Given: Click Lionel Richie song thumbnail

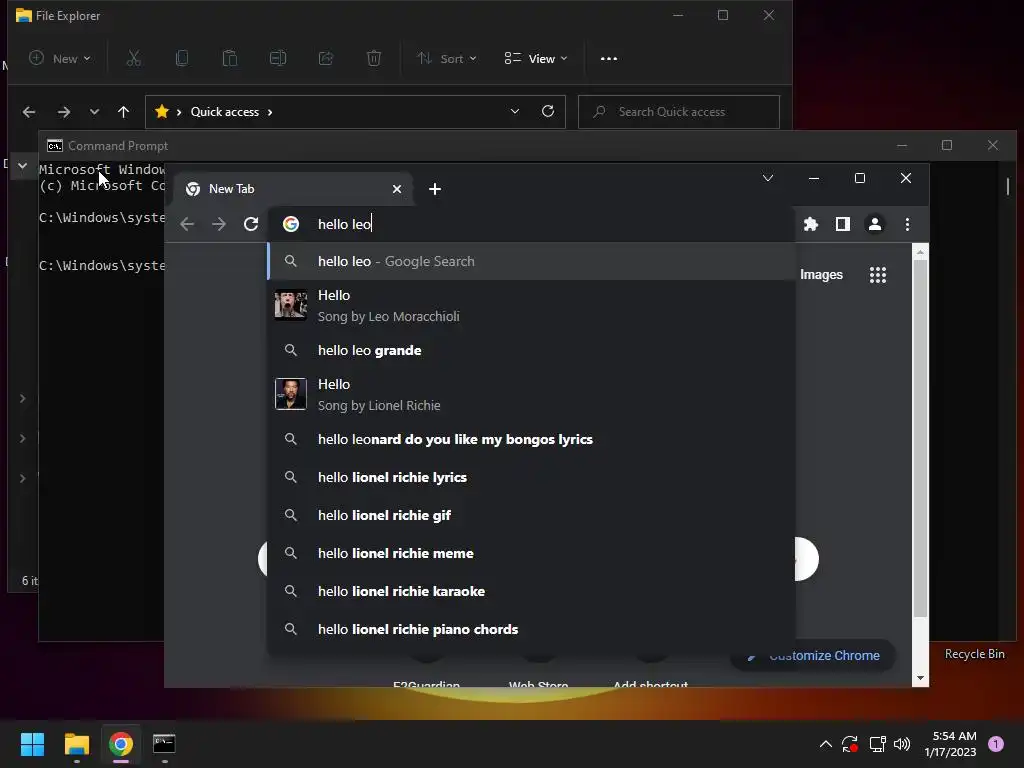Looking at the screenshot, I should tap(291, 394).
